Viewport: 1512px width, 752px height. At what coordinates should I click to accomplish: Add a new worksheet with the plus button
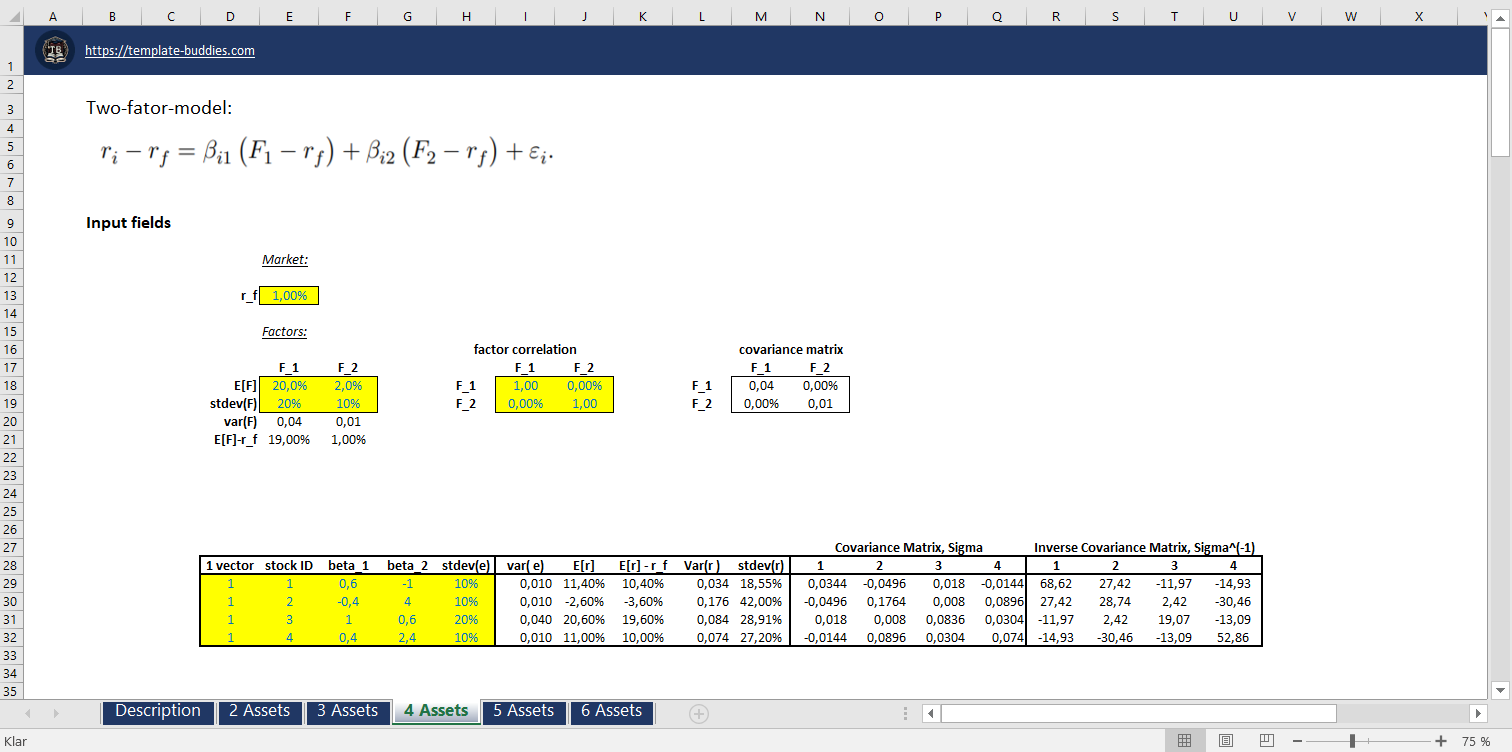click(x=698, y=712)
